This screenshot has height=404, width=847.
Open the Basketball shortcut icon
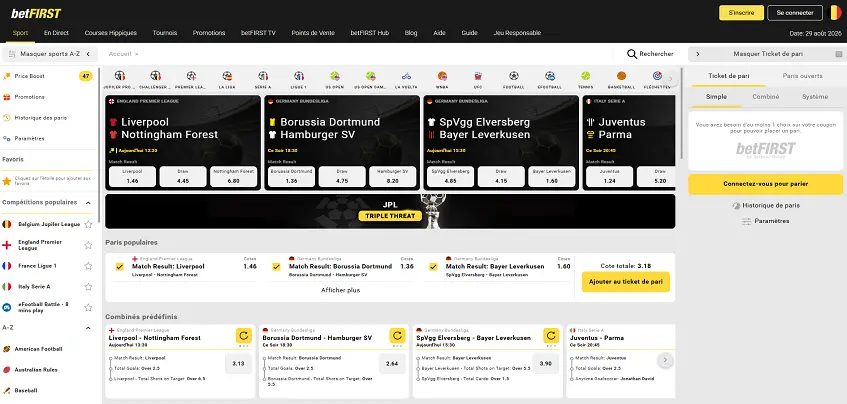pos(621,76)
